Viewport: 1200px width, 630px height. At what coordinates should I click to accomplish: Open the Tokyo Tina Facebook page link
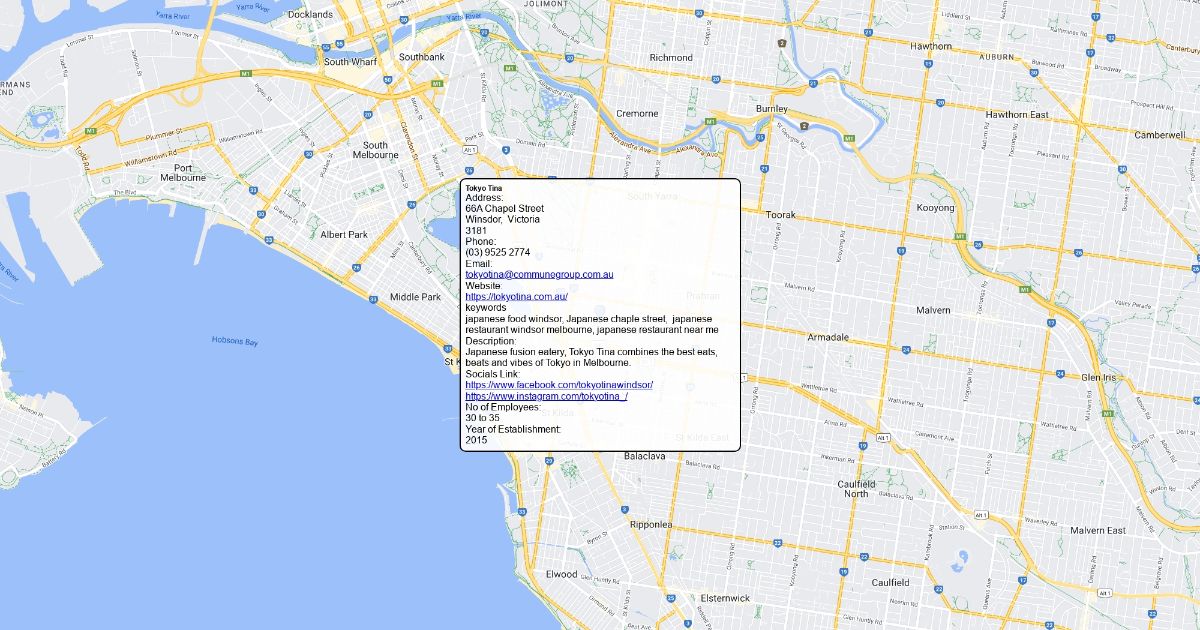[x=558, y=385]
